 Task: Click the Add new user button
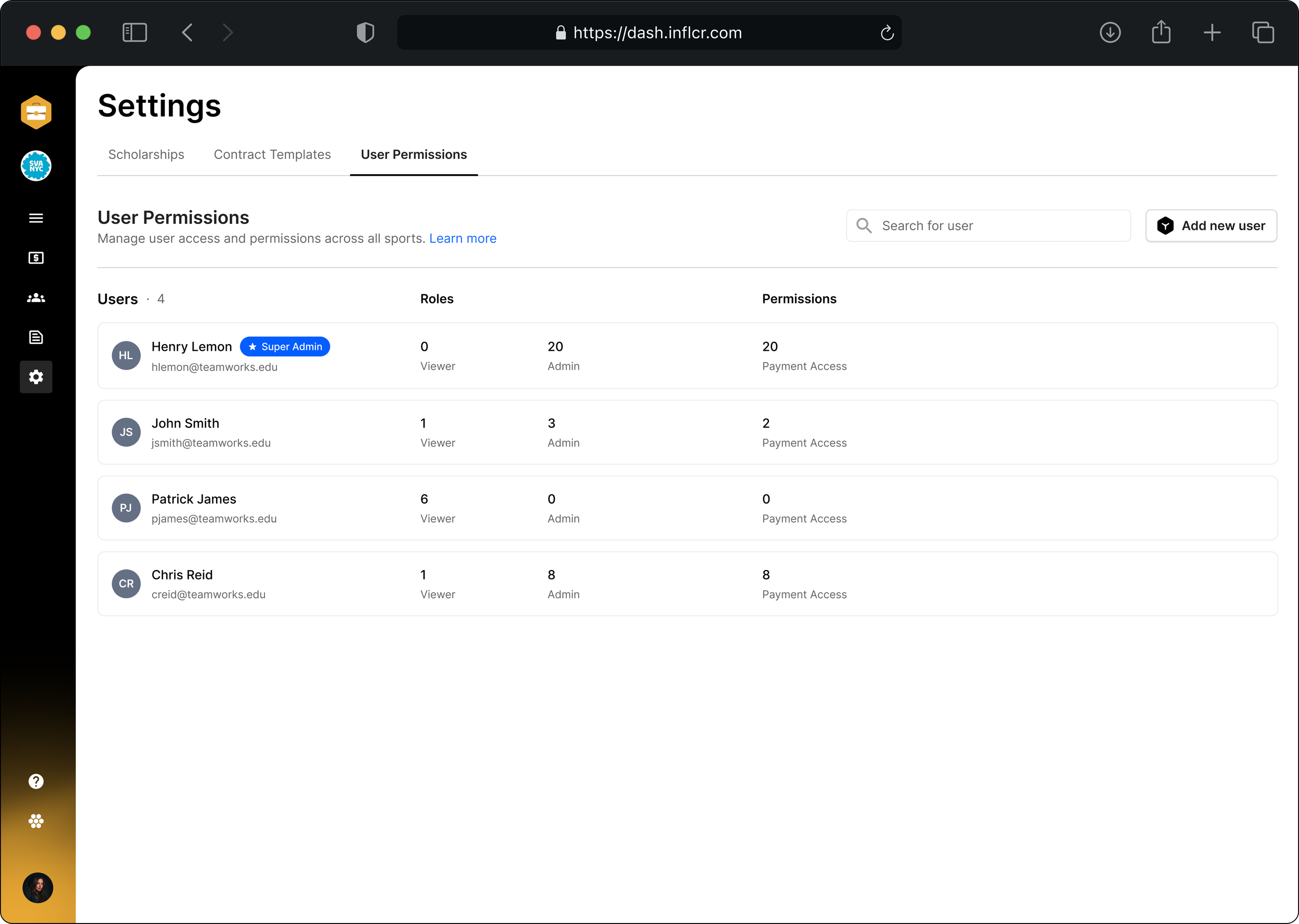pyautogui.click(x=1211, y=226)
